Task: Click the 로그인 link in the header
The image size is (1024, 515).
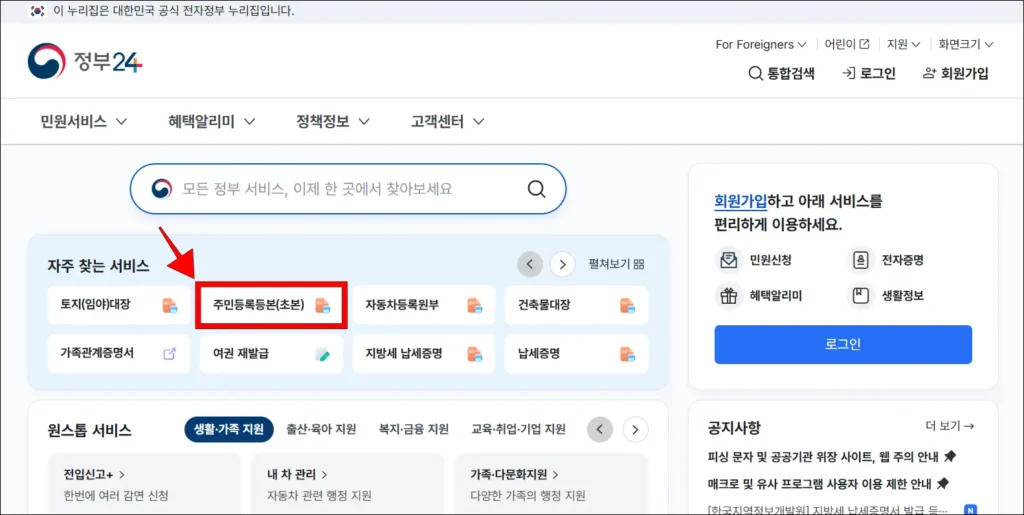Action: pos(869,73)
